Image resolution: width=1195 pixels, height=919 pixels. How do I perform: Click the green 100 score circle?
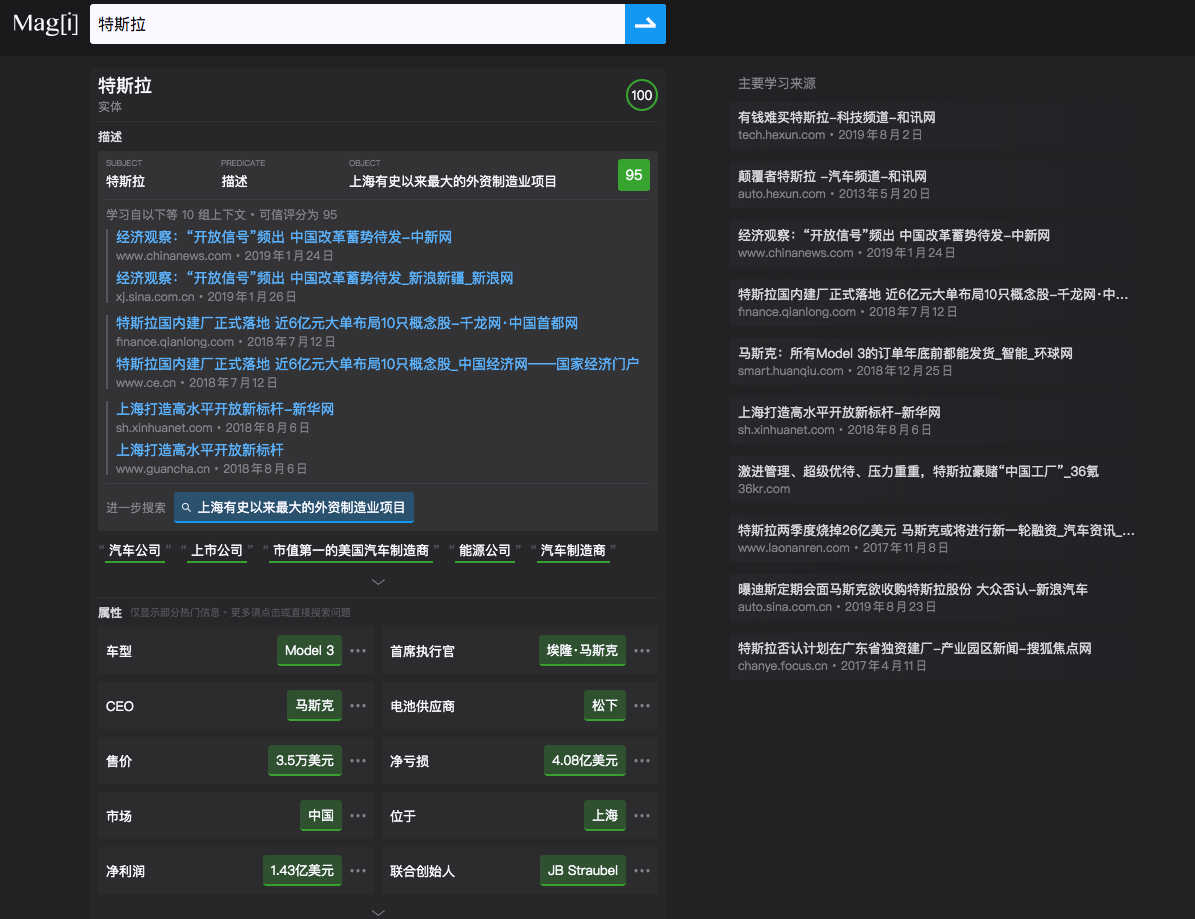pos(642,95)
